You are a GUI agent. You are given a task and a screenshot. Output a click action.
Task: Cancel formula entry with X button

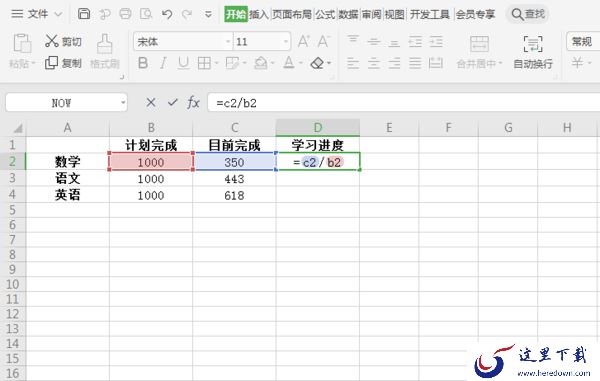[151, 103]
